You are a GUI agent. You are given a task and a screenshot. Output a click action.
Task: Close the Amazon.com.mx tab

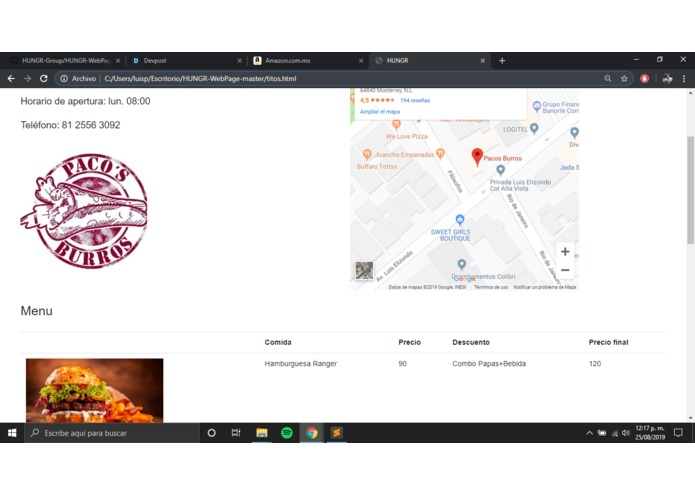pos(361,61)
